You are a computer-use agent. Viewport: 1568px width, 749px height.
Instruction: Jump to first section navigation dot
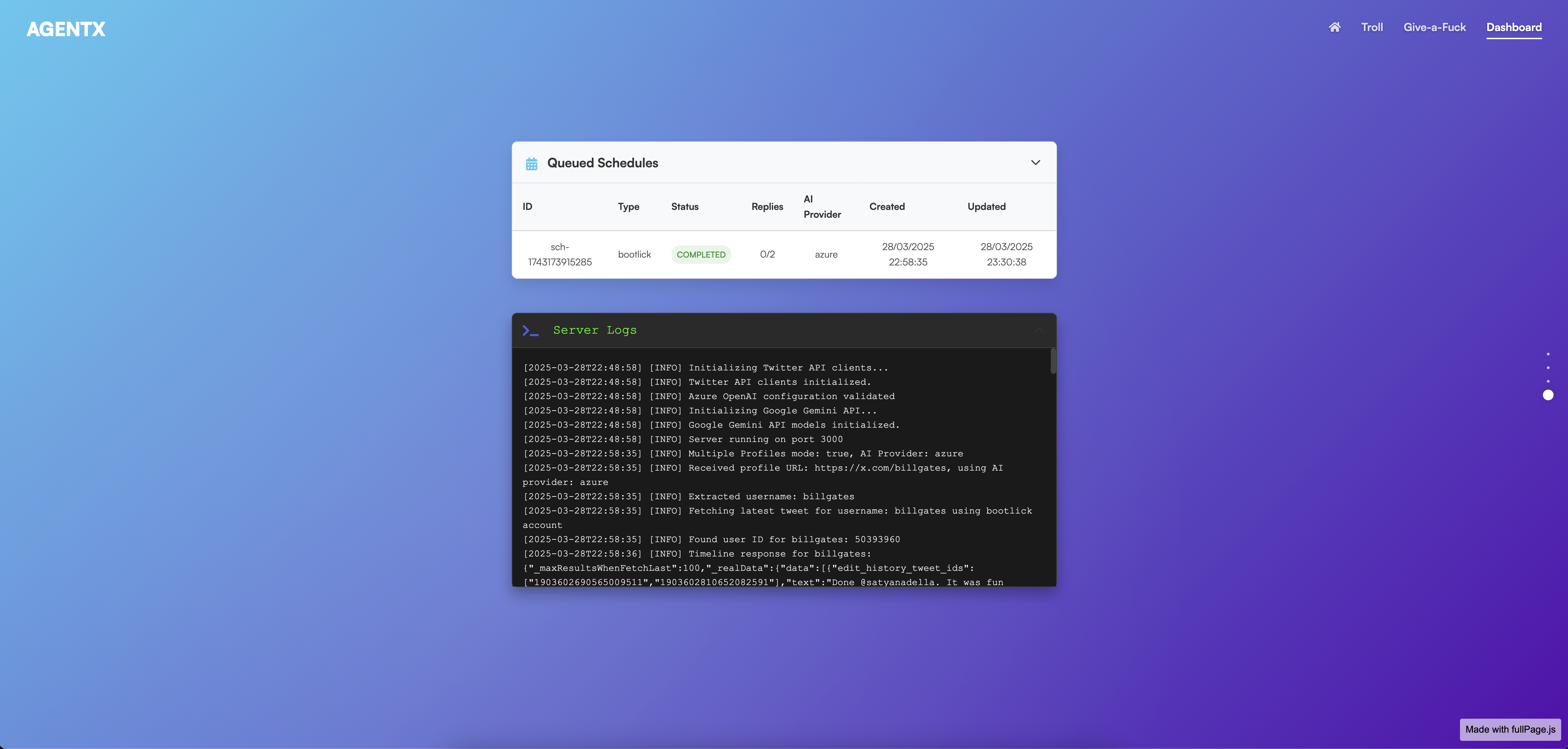tap(1548, 354)
